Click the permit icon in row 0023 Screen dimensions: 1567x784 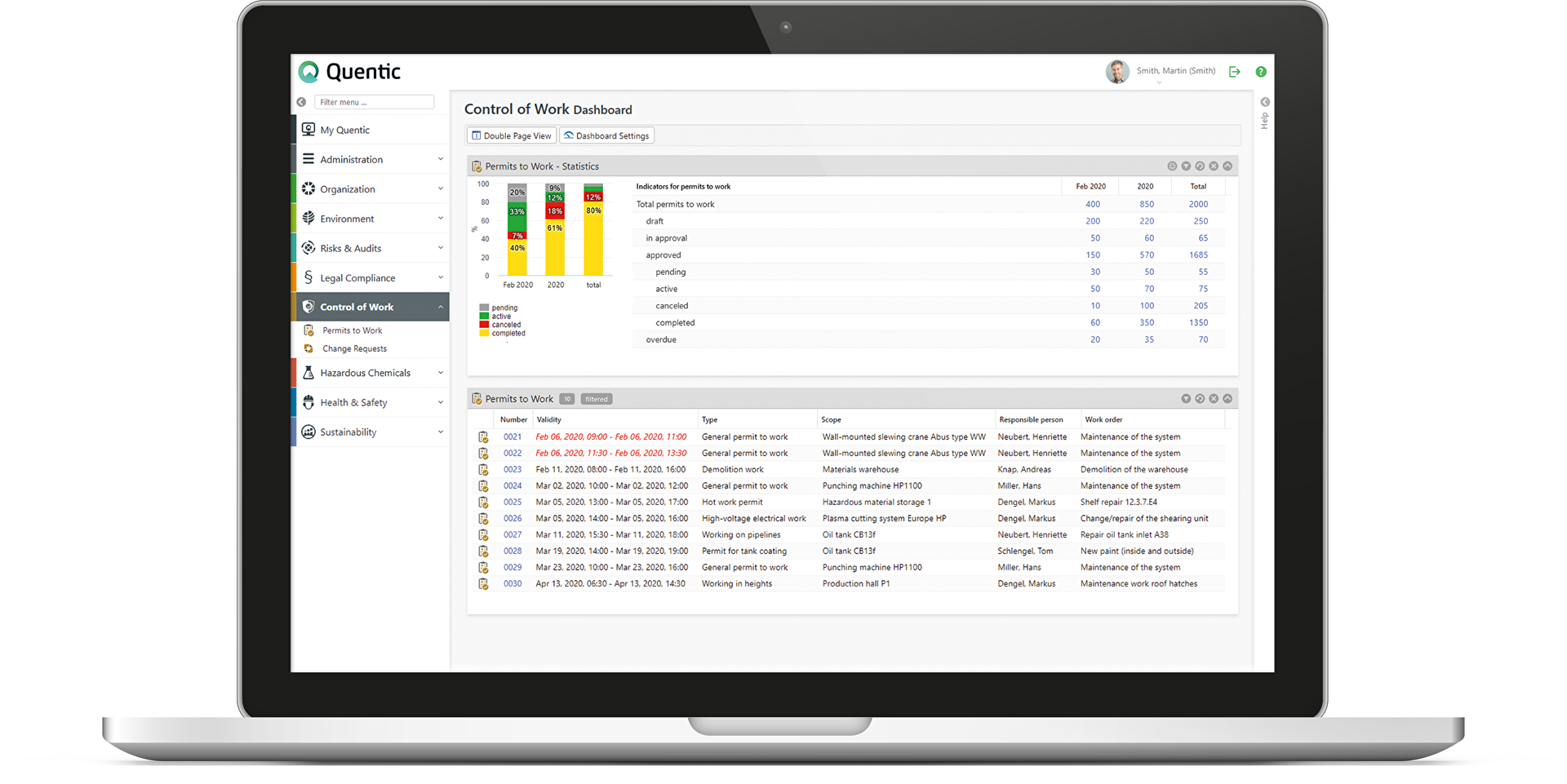point(483,470)
